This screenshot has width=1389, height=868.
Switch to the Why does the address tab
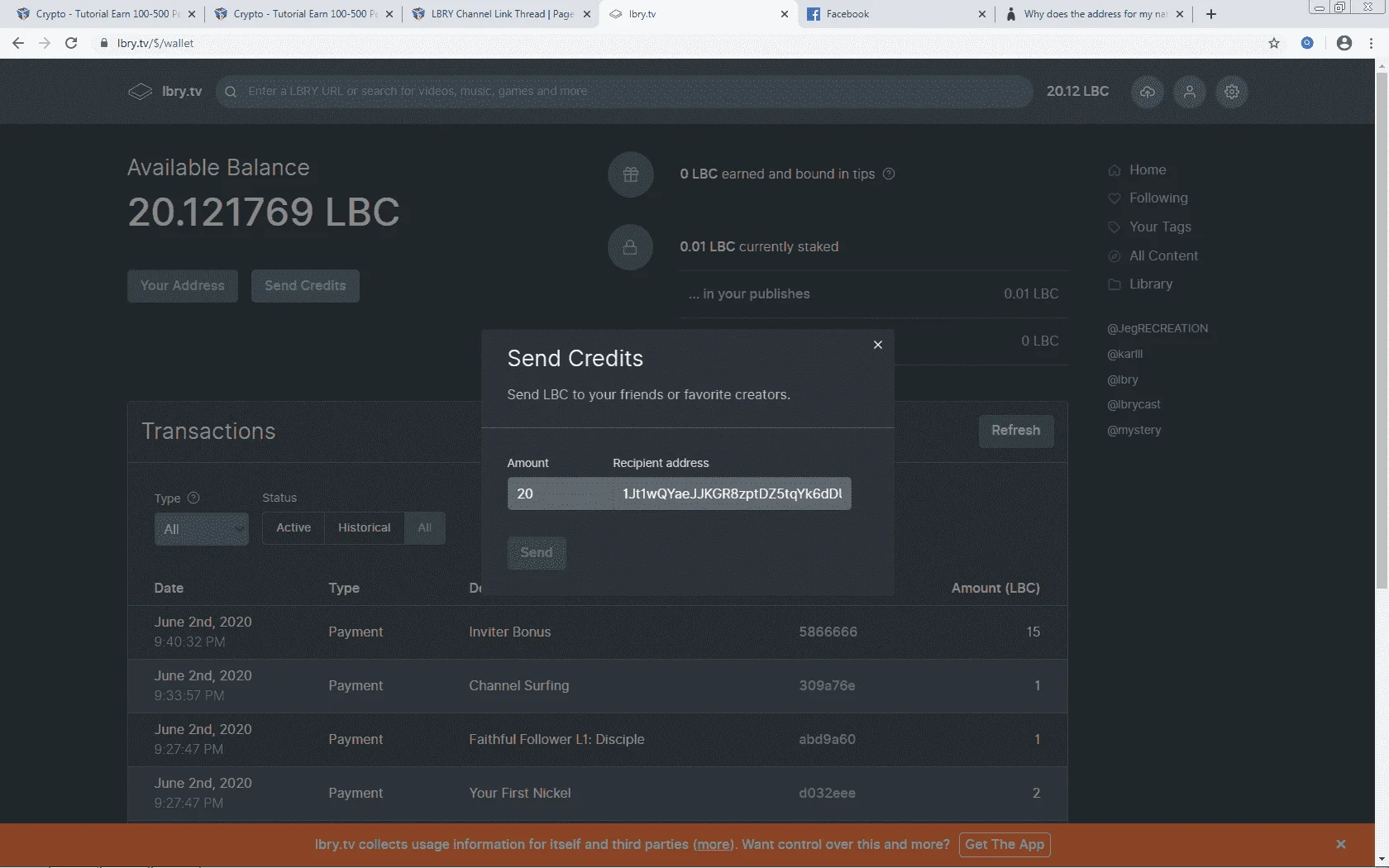click(1093, 14)
